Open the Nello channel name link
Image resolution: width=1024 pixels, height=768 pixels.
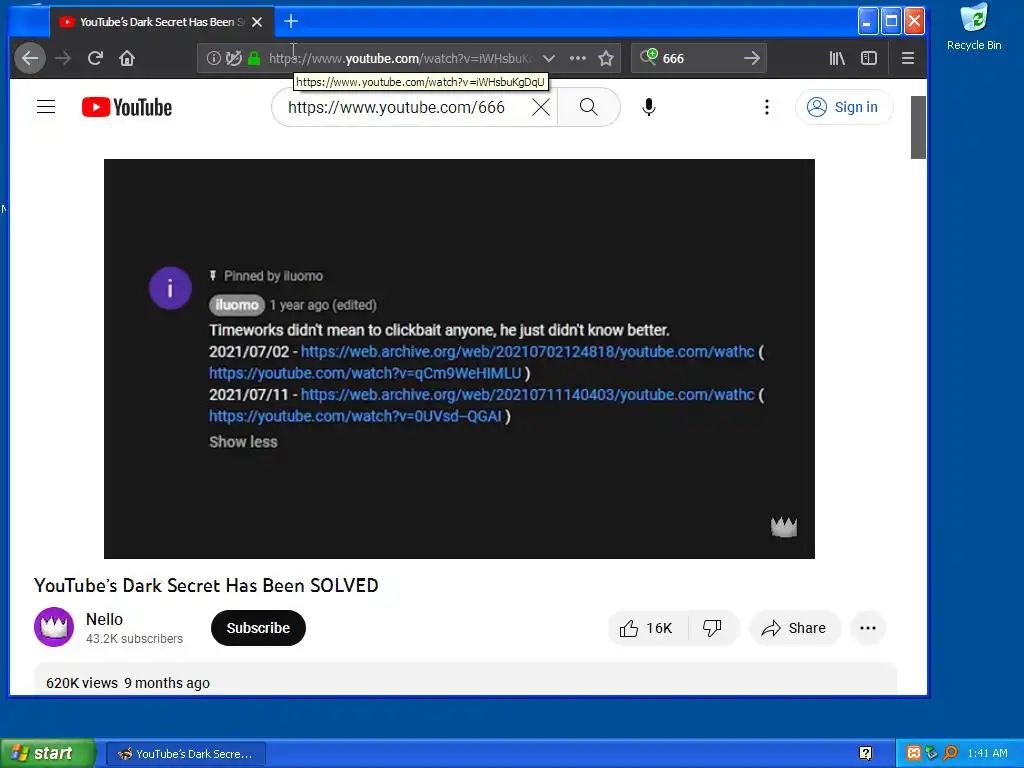pyautogui.click(x=104, y=619)
